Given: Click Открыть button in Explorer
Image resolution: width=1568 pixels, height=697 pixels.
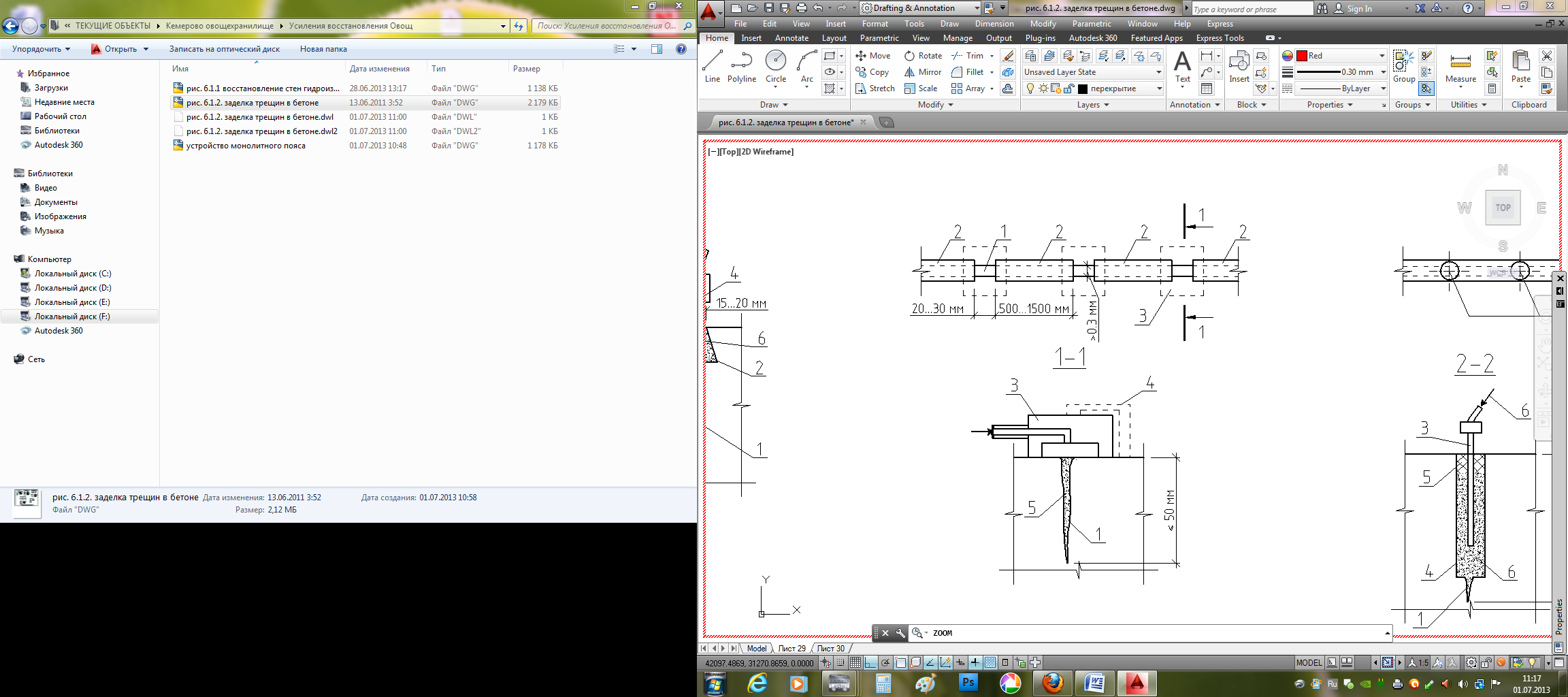Looking at the screenshot, I should [120, 49].
